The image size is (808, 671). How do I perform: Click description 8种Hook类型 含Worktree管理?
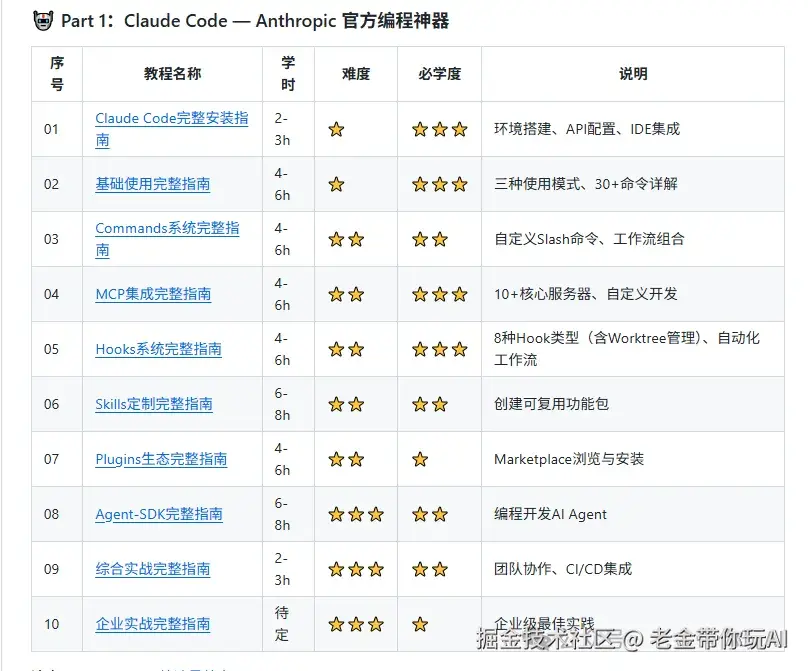(x=627, y=349)
